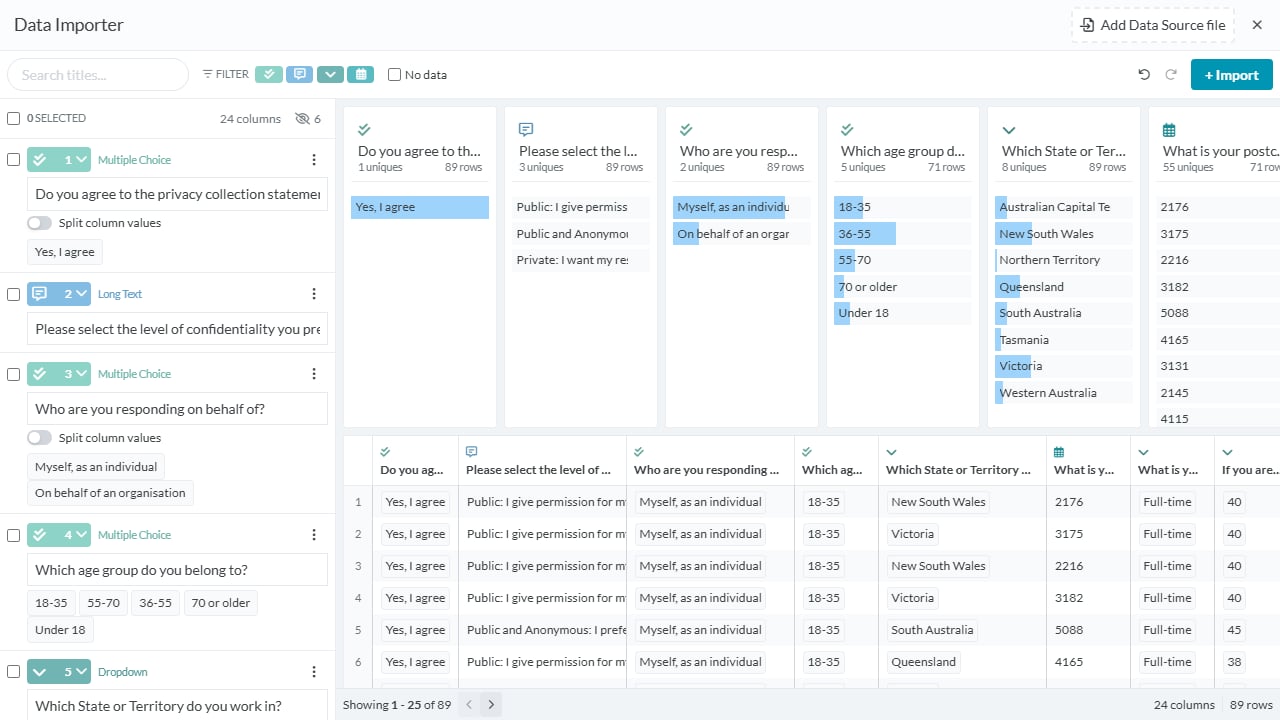Open type dropdown for column 5 Dropdown

coord(59,672)
